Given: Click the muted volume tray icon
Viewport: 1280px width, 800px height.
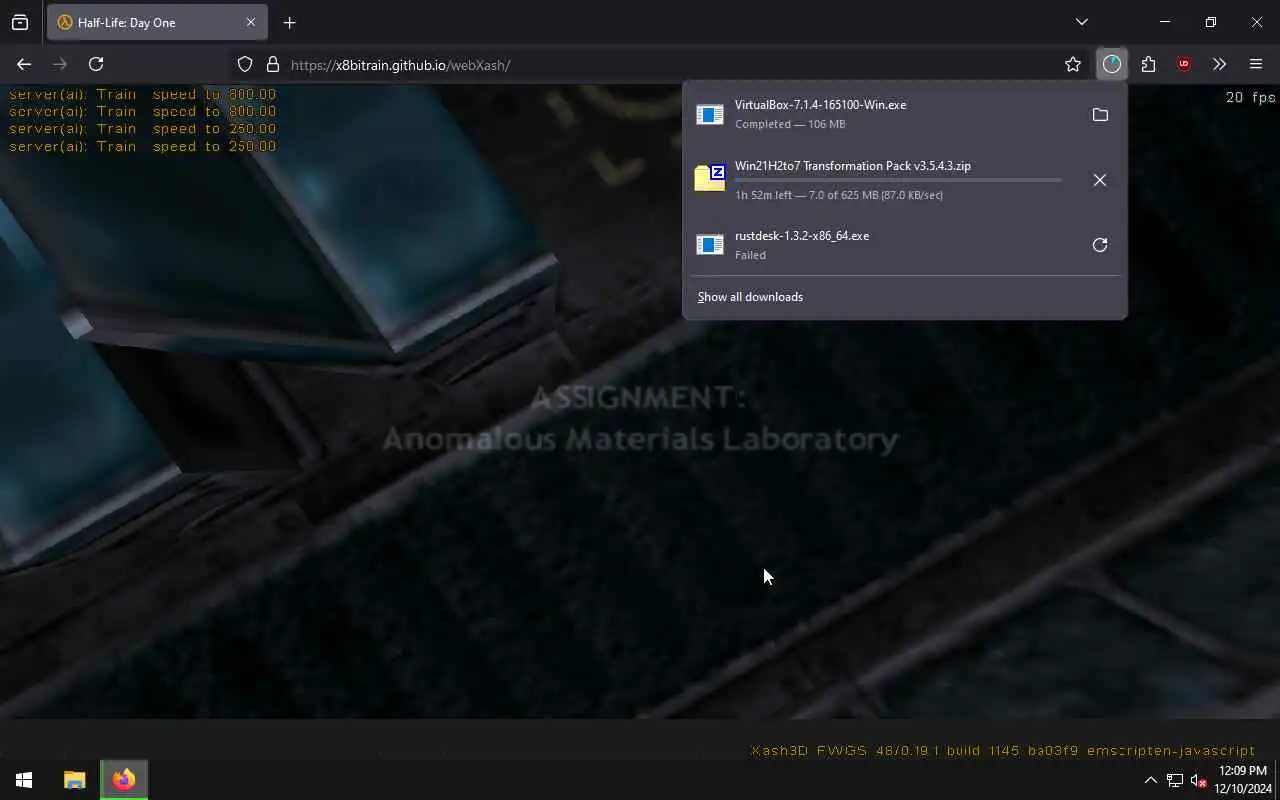Looking at the screenshot, I should [1199, 780].
